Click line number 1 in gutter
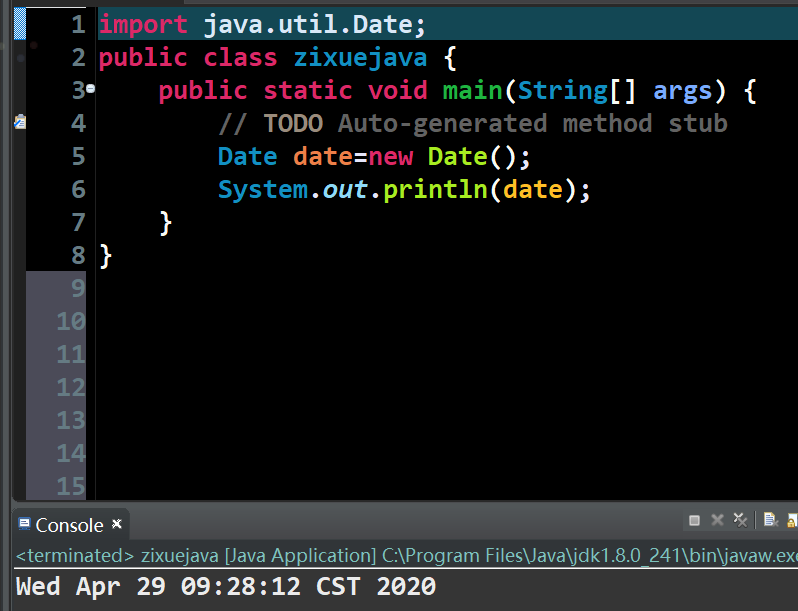 pyautogui.click(x=78, y=24)
